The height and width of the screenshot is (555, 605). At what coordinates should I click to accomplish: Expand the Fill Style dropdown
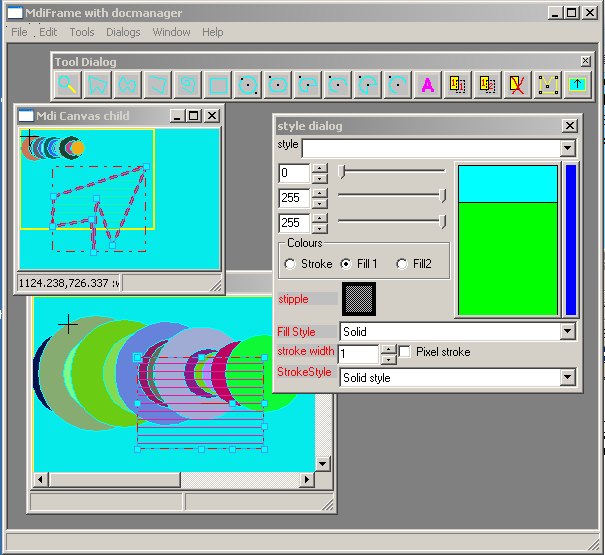[x=568, y=331]
